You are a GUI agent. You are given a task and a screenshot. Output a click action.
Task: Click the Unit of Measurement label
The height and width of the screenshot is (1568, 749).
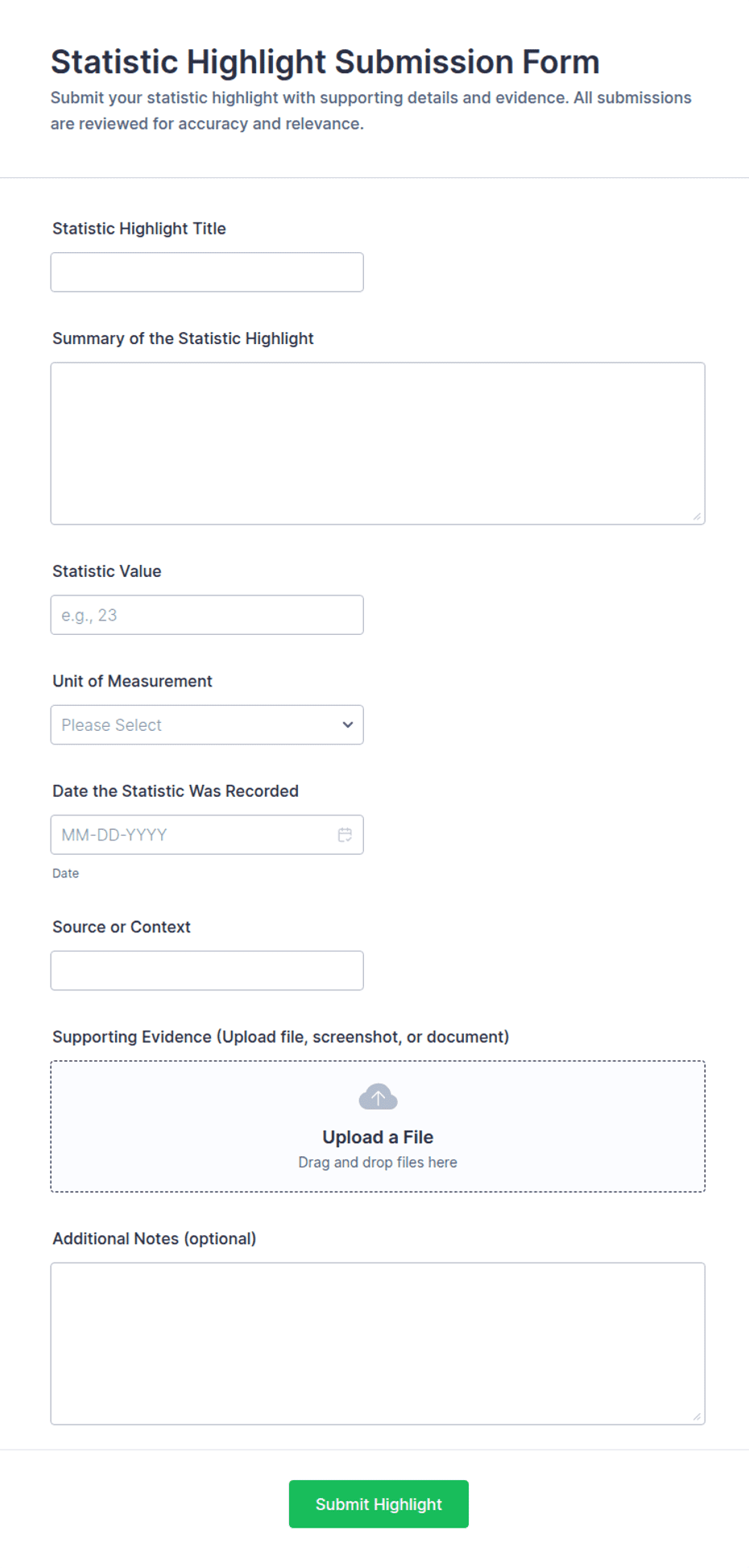pos(132,682)
